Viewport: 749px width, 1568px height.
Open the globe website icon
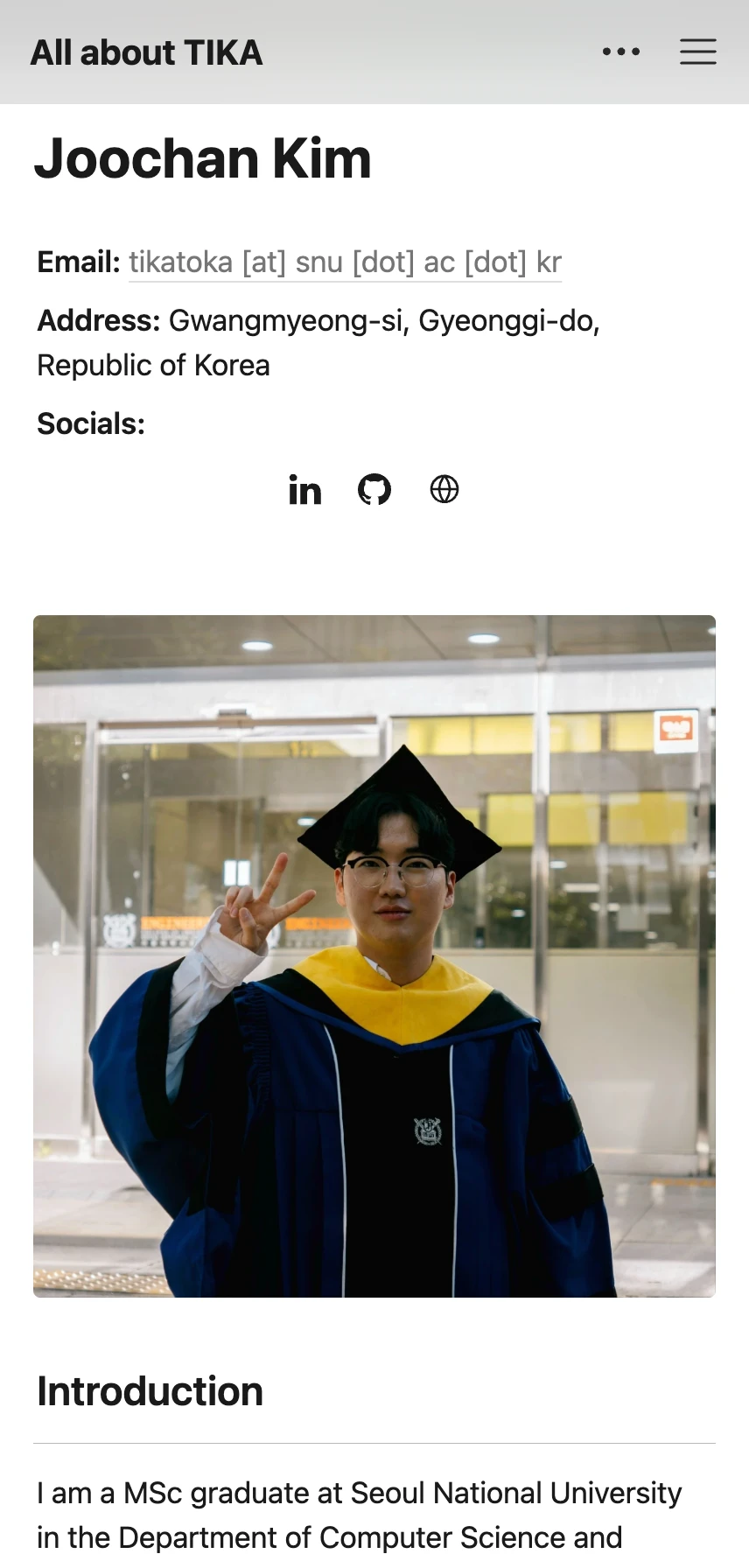coord(444,489)
